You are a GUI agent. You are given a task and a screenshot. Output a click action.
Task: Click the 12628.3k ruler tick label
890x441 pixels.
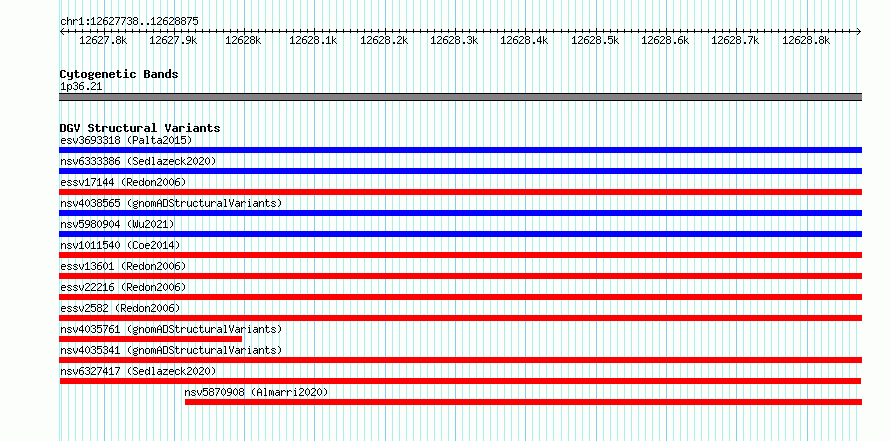[454, 41]
